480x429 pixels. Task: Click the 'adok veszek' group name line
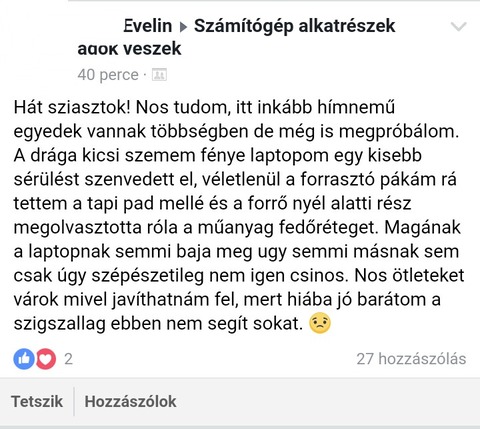[x=129, y=49]
